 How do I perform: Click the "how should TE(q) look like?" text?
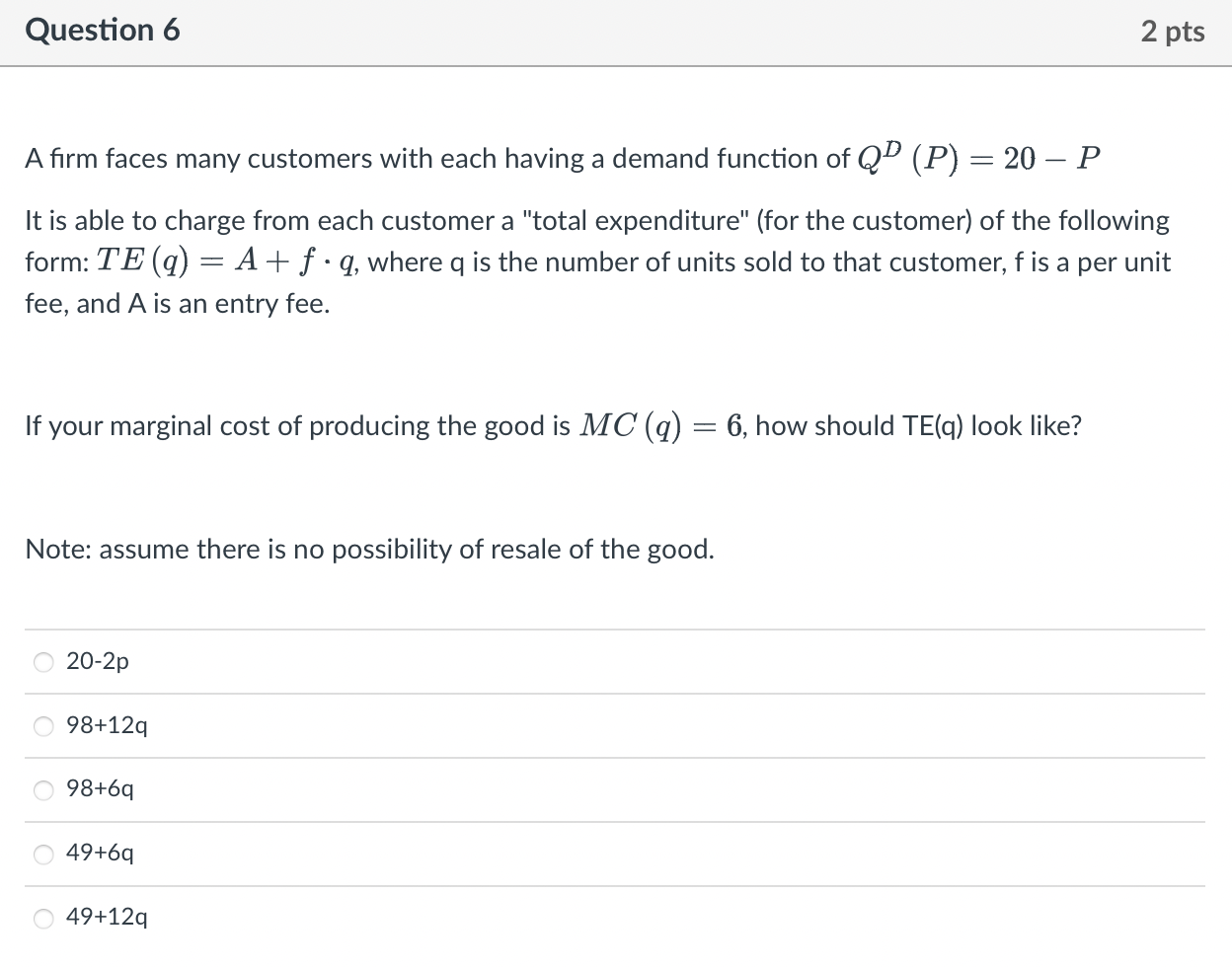click(918, 426)
